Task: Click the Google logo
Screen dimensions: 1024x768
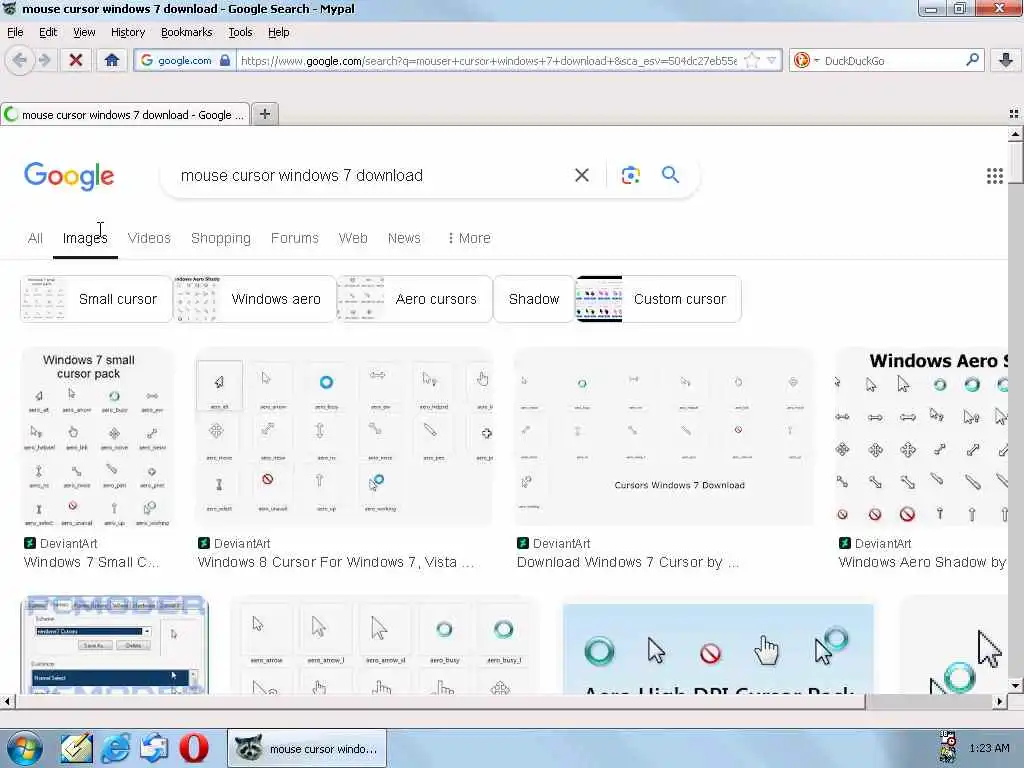Action: click(69, 176)
